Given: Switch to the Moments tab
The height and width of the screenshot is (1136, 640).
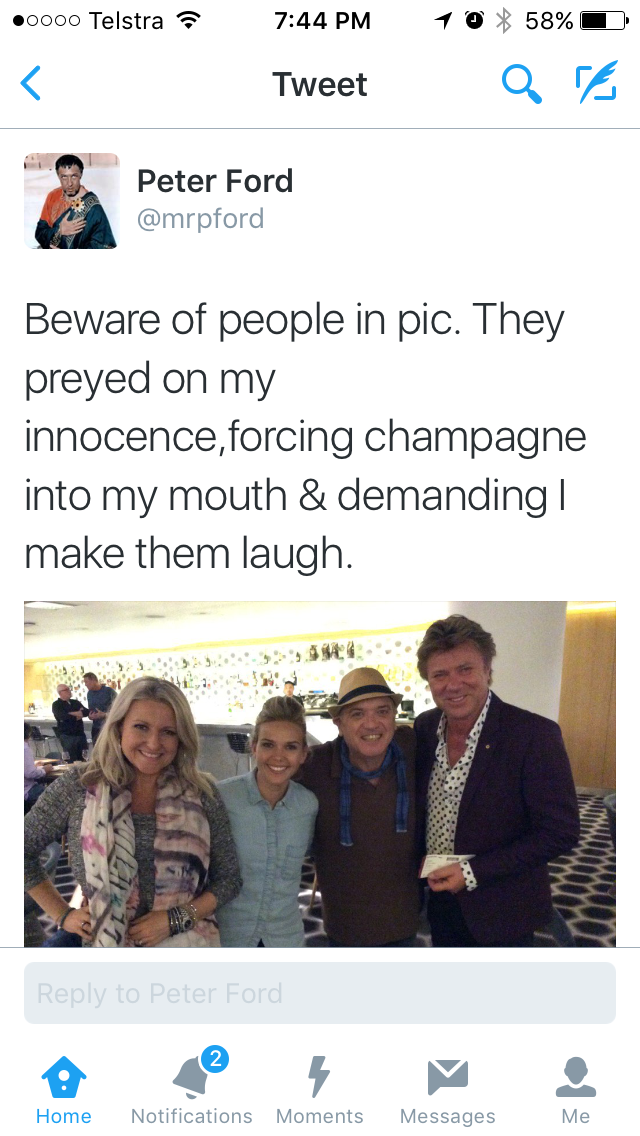Looking at the screenshot, I should pyautogui.click(x=320, y=1089).
